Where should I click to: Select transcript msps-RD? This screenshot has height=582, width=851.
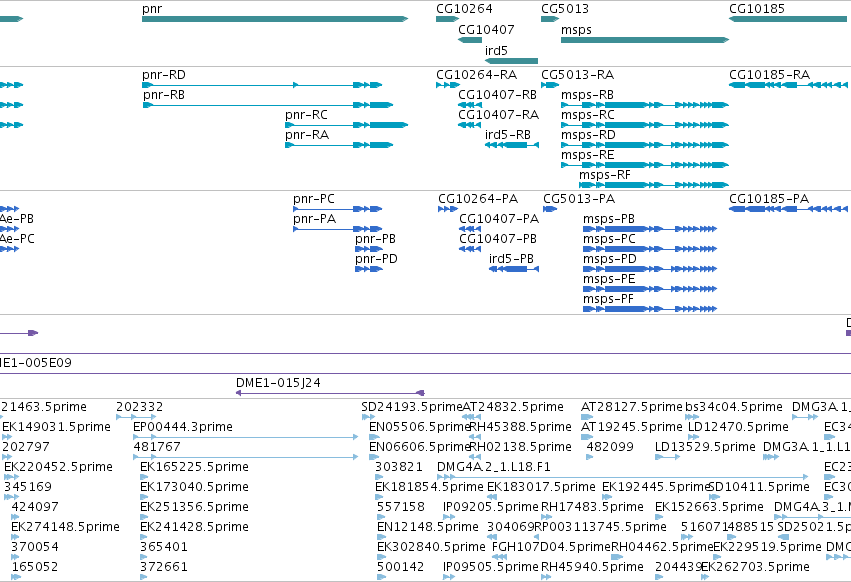[645, 145]
